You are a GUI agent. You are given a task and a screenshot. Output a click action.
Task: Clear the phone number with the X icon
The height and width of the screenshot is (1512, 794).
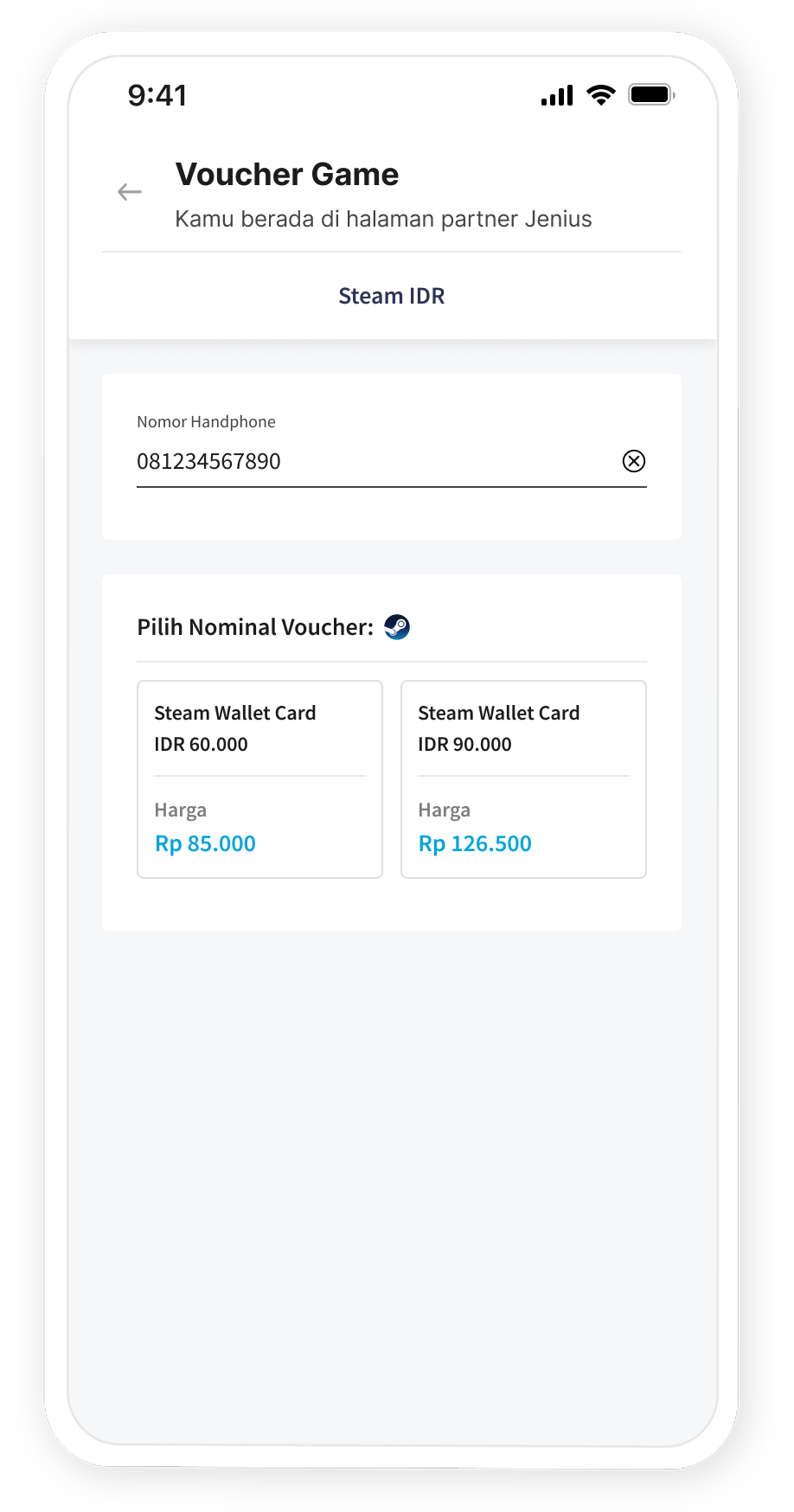point(634,461)
